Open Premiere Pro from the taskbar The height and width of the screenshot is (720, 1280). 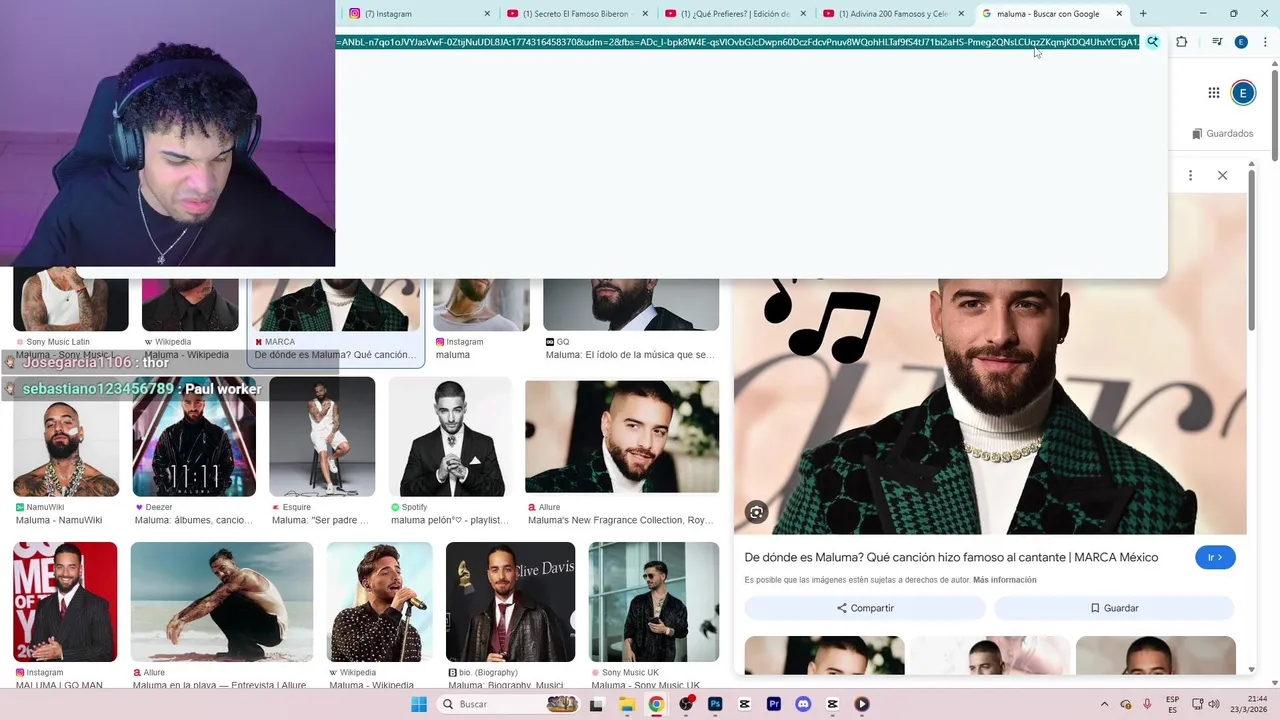774,704
